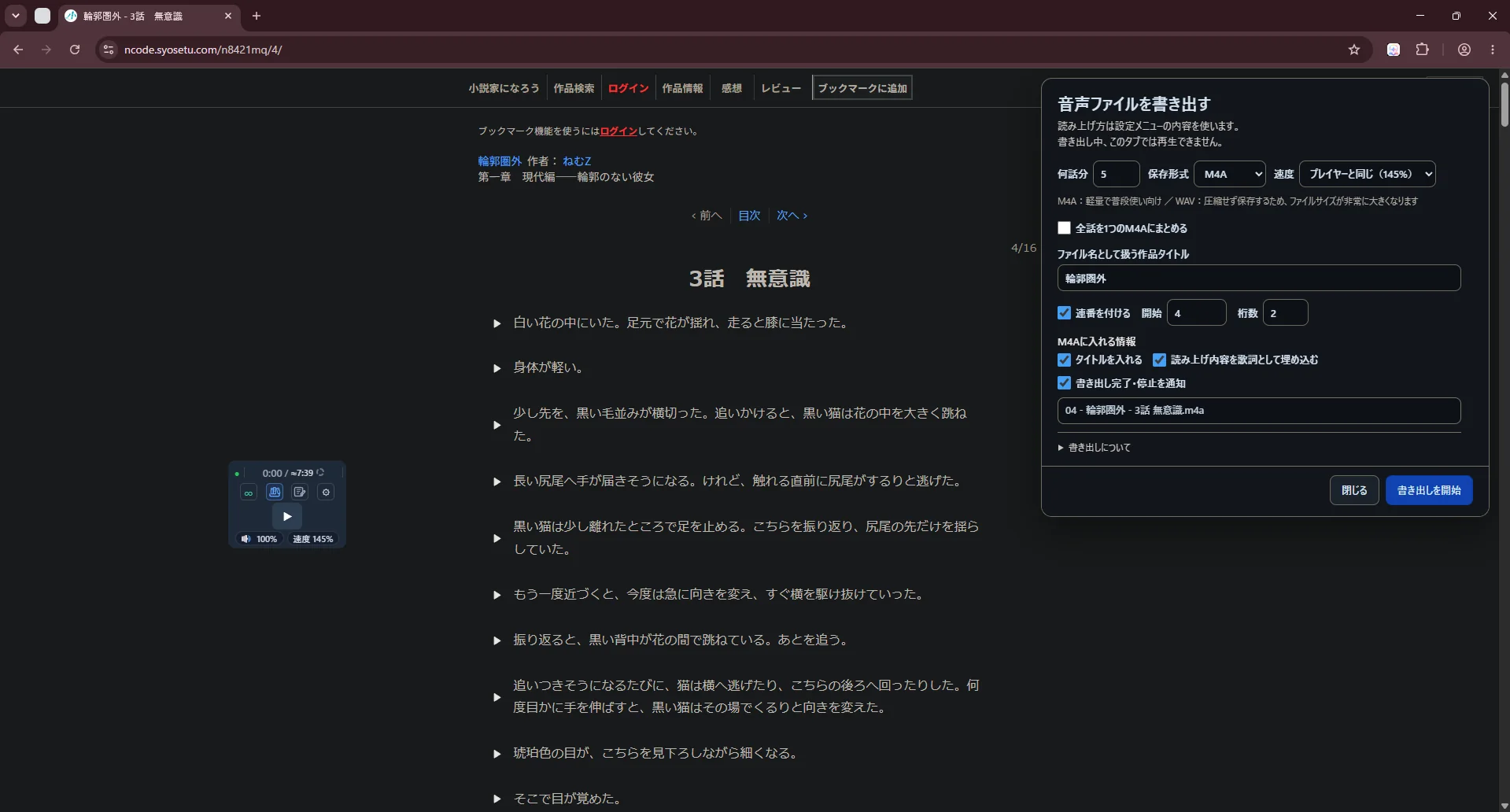Go to next chapter via 次へ link
This screenshot has height=812, width=1510.
click(x=792, y=216)
